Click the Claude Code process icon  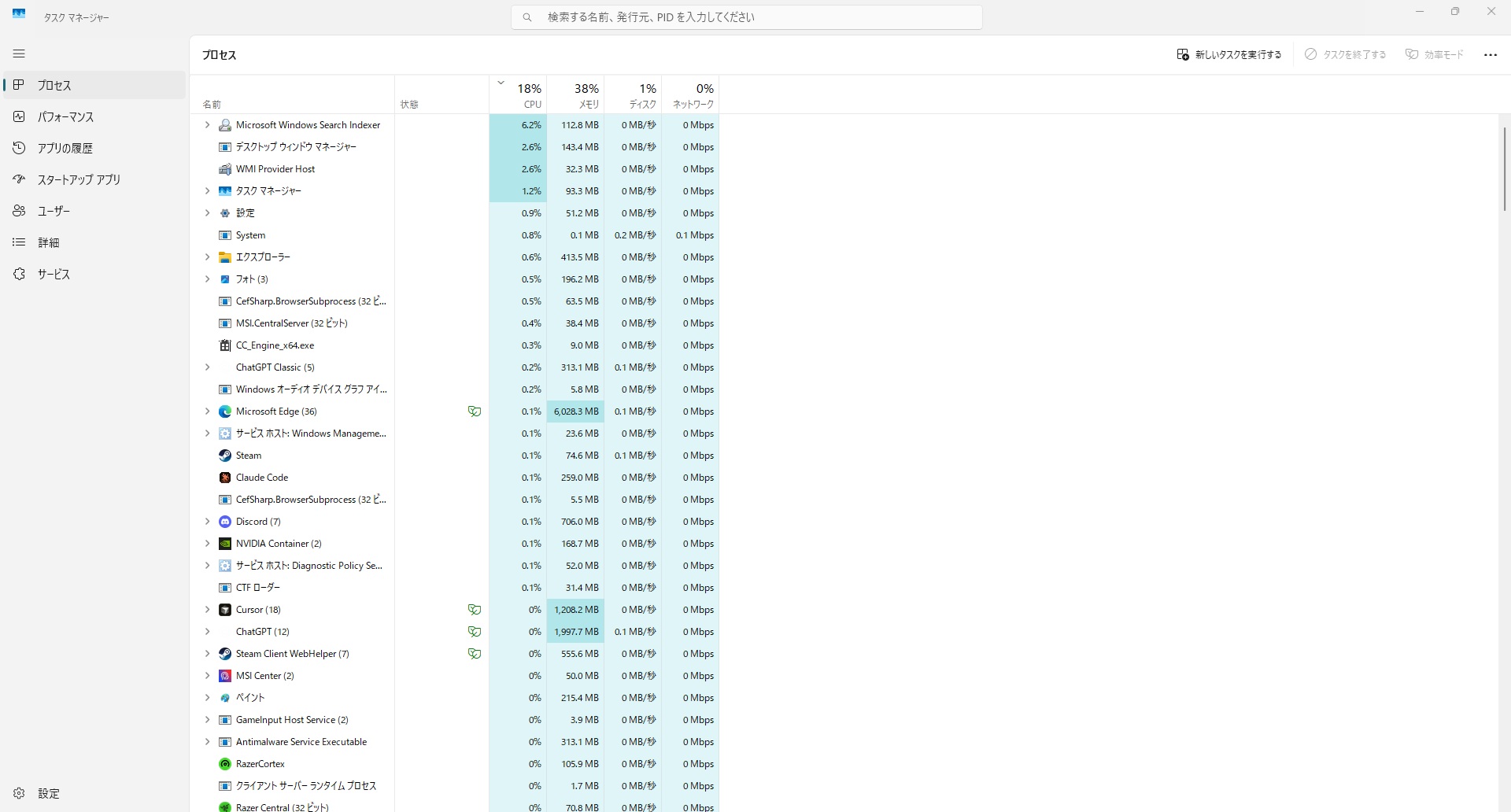click(x=224, y=478)
